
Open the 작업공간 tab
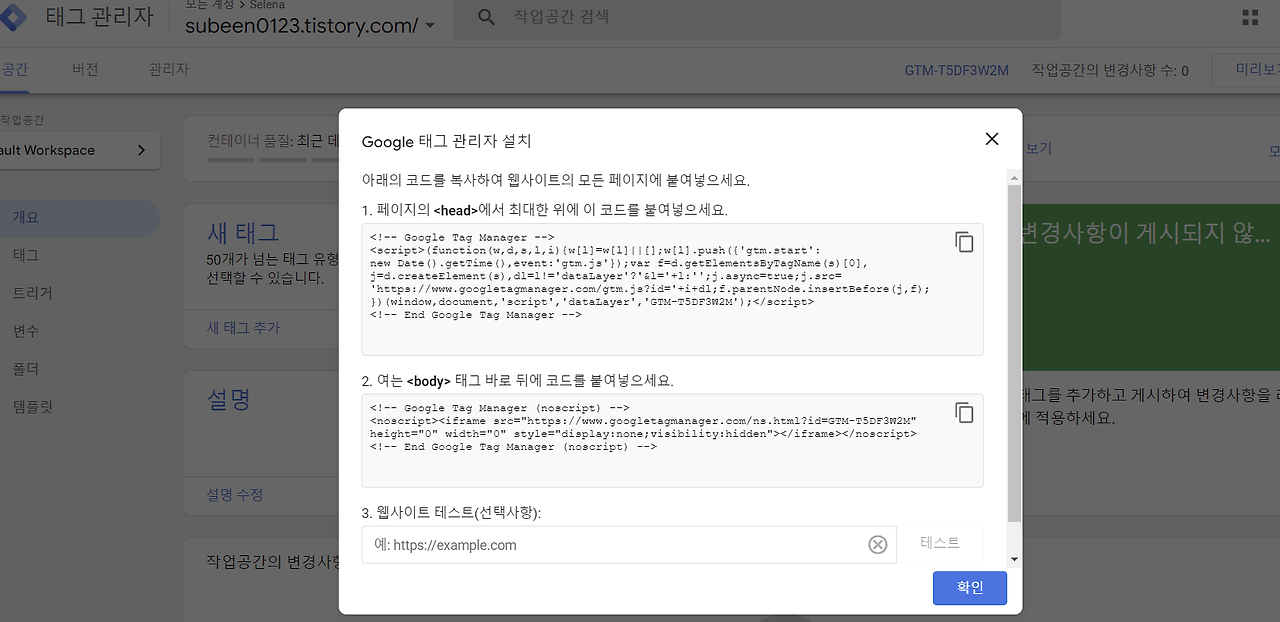pos(15,70)
